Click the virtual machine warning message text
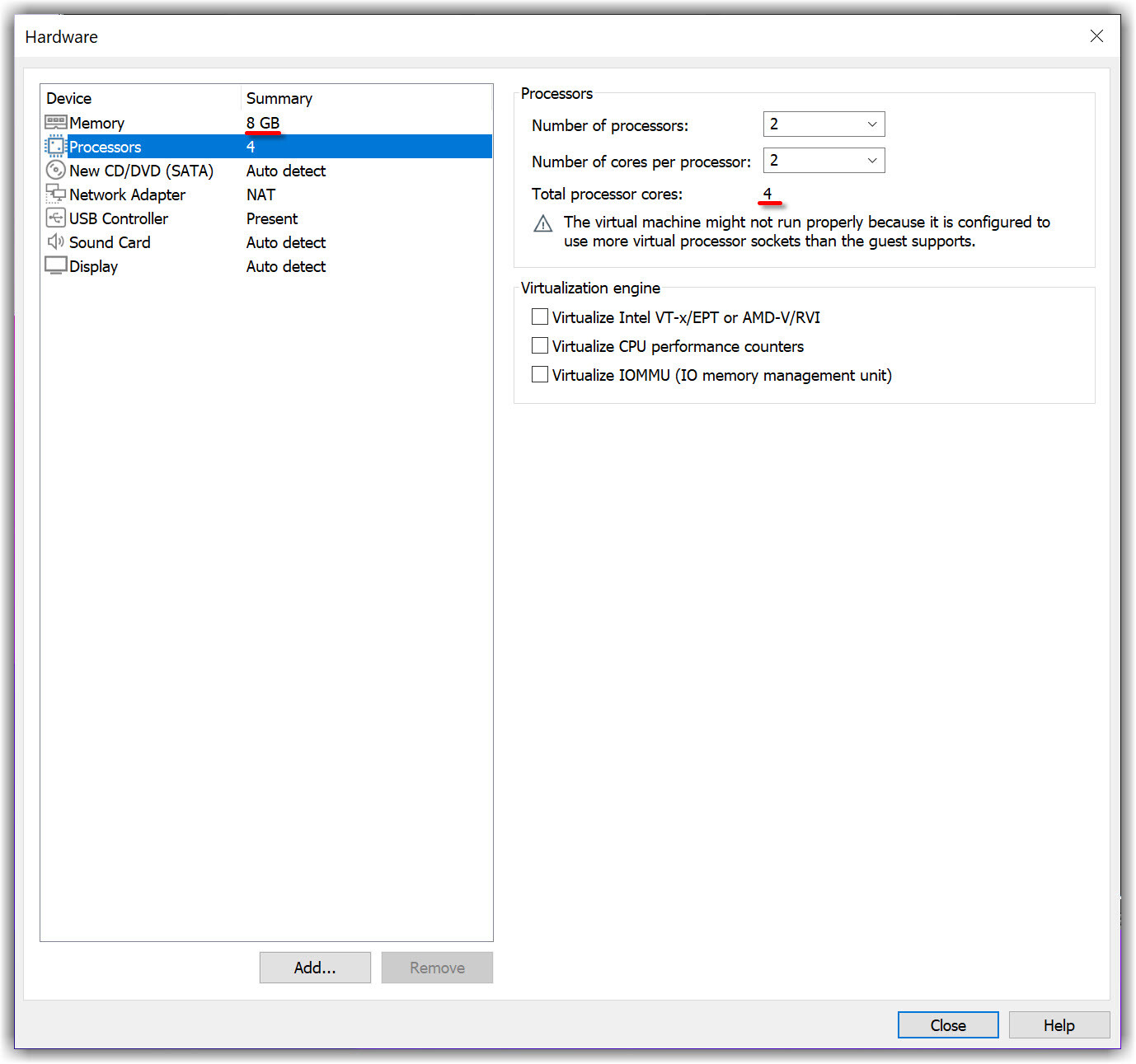1136x1064 pixels. [x=806, y=232]
